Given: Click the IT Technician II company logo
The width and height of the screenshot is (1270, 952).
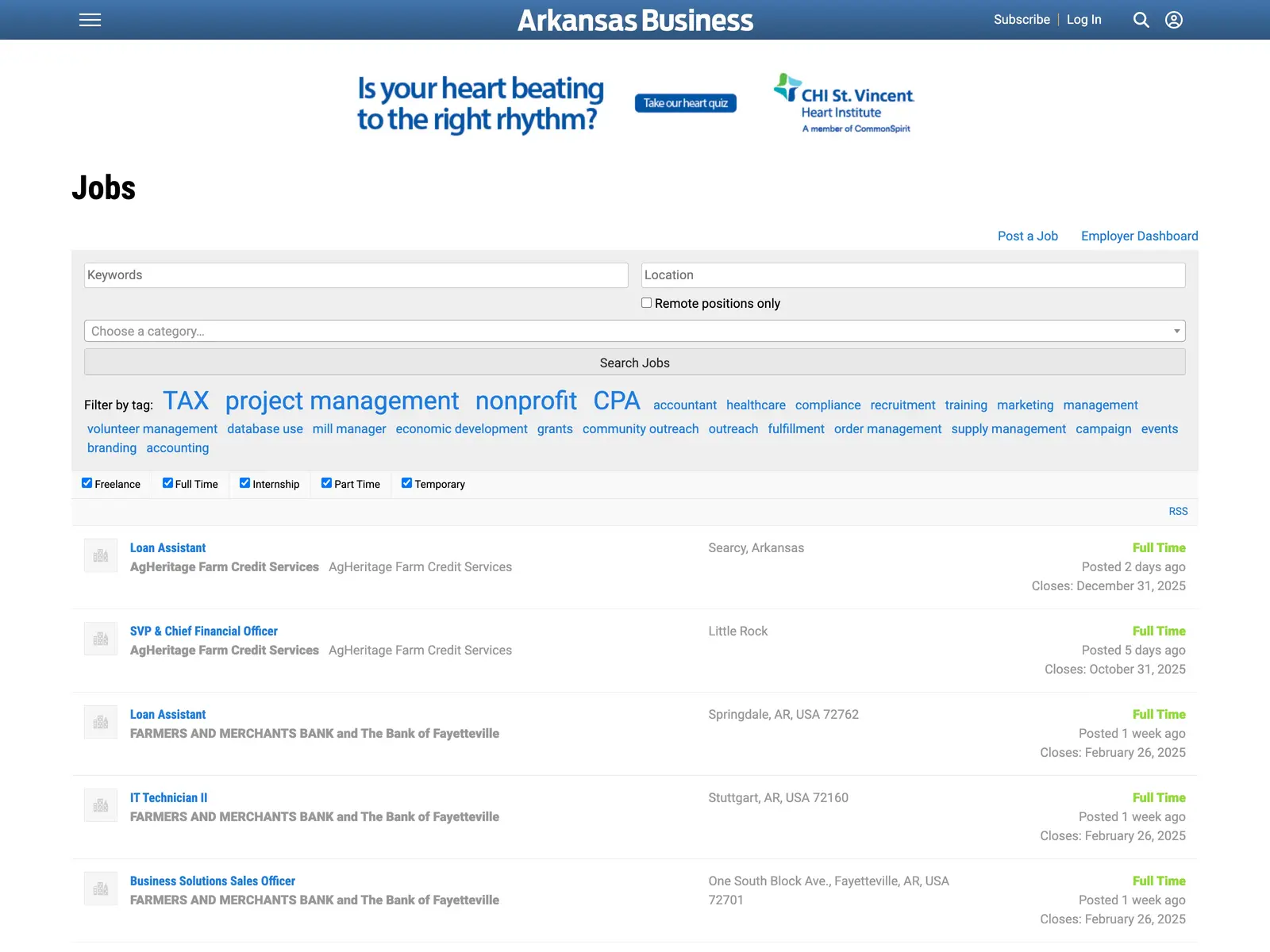Looking at the screenshot, I should (x=101, y=805).
